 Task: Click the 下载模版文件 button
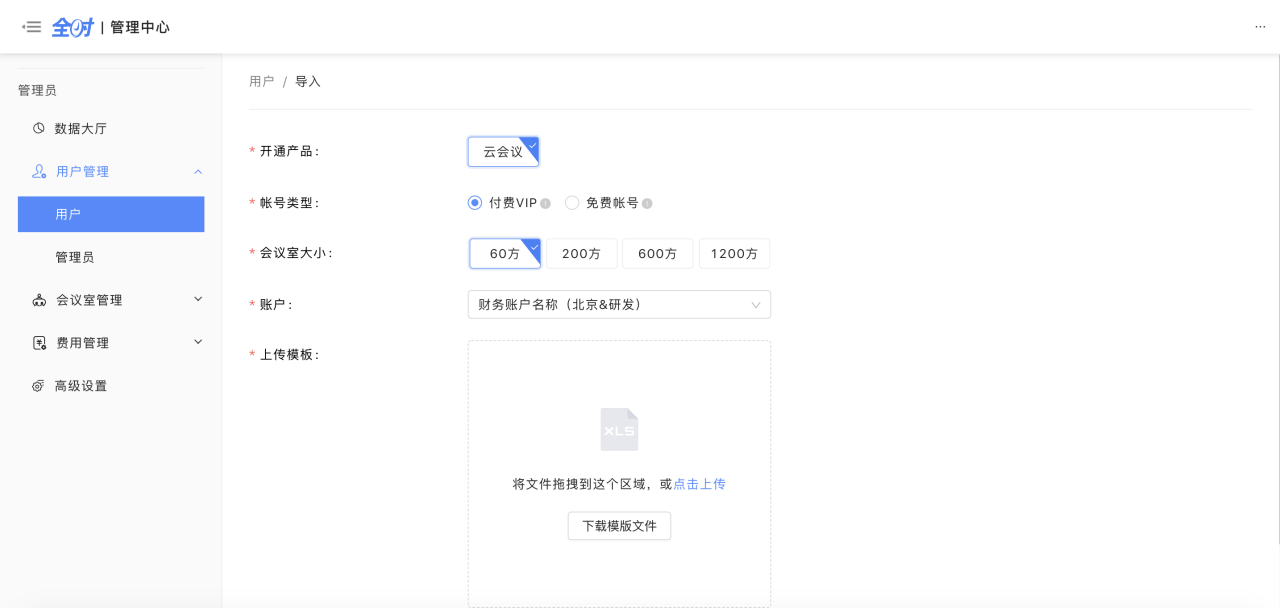click(619, 526)
